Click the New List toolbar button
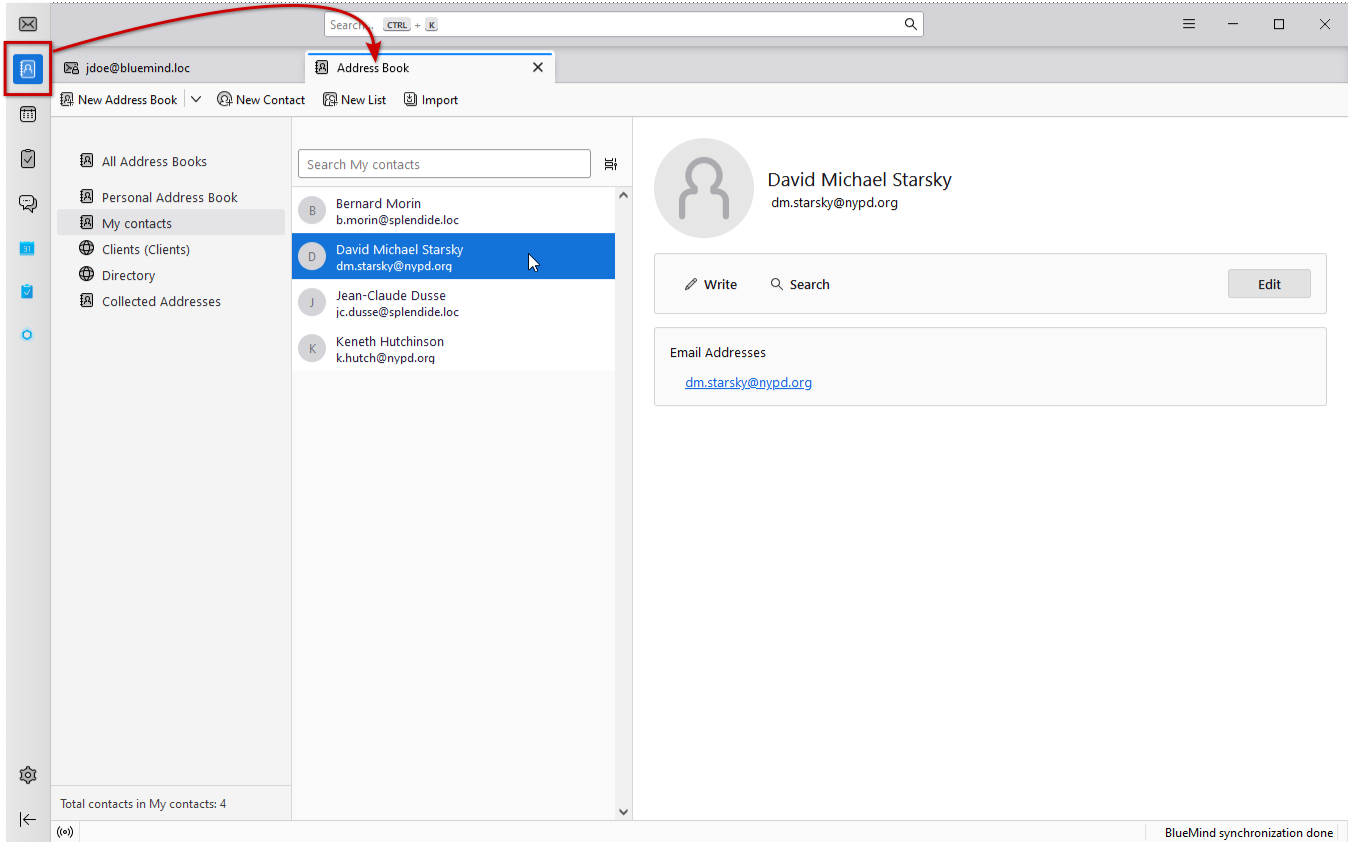This screenshot has width=1348, height=842. 354,99
